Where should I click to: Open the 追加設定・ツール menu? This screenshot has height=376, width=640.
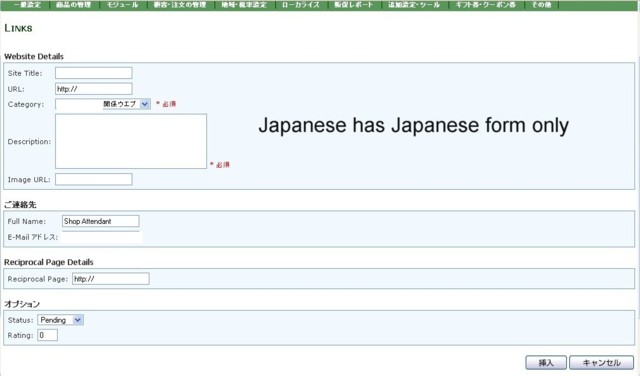[414, 5]
